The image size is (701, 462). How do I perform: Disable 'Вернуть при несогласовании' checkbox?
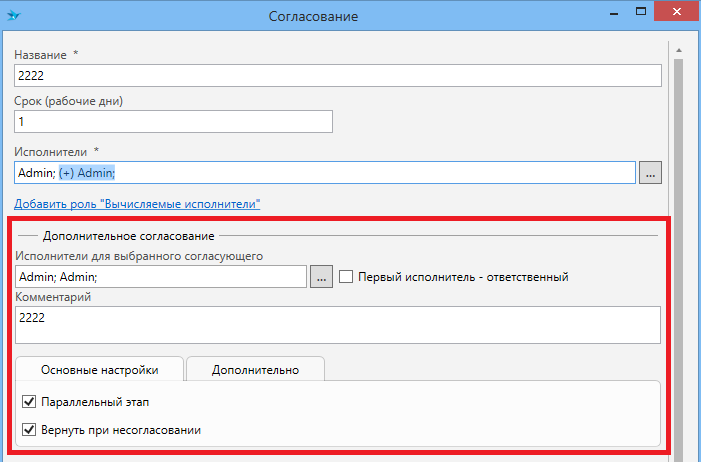(28, 430)
